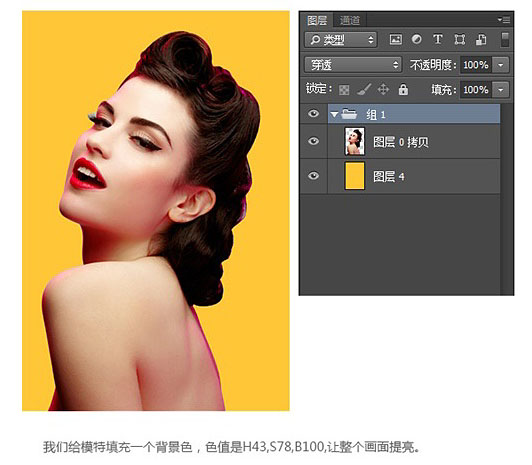Open the layers panel flyout menu
Viewport: 532px width, 465px height.
pyautogui.click(x=504, y=20)
